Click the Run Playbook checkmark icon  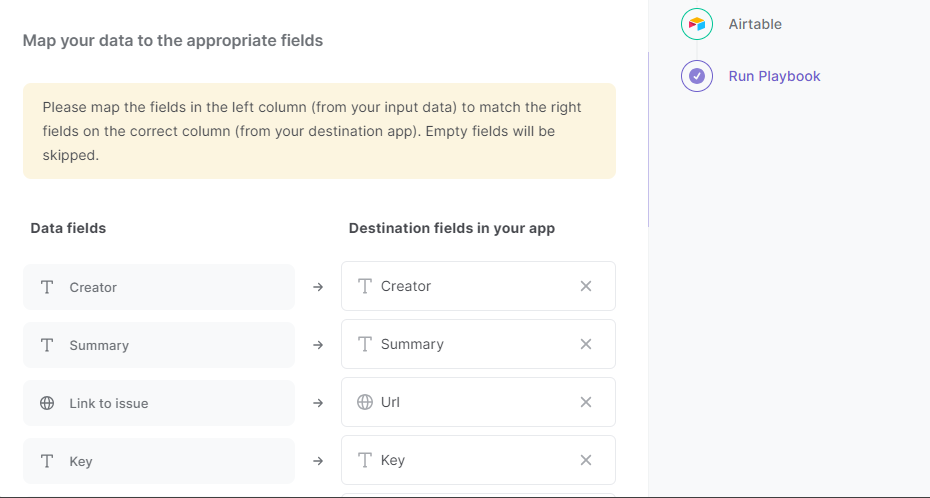(697, 76)
